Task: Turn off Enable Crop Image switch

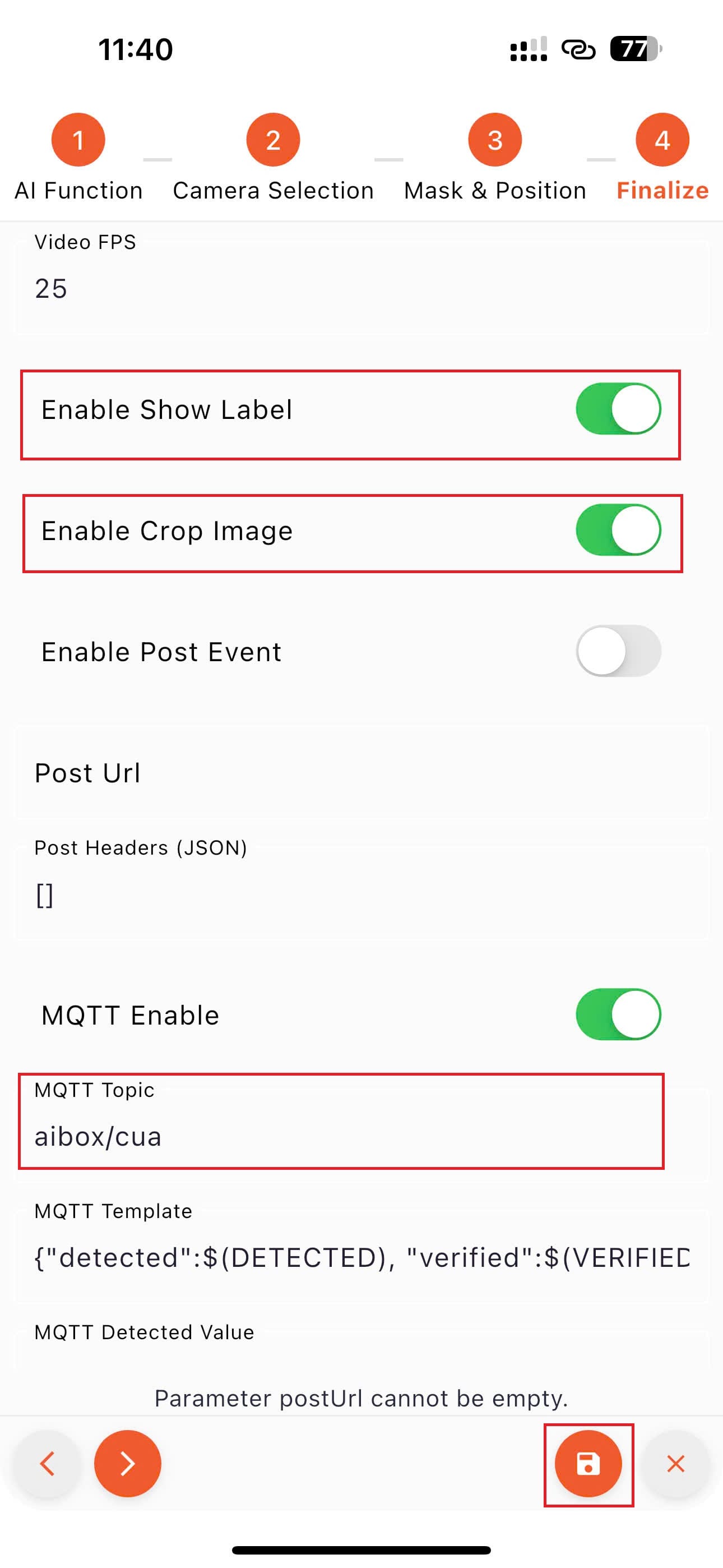Action: click(618, 529)
